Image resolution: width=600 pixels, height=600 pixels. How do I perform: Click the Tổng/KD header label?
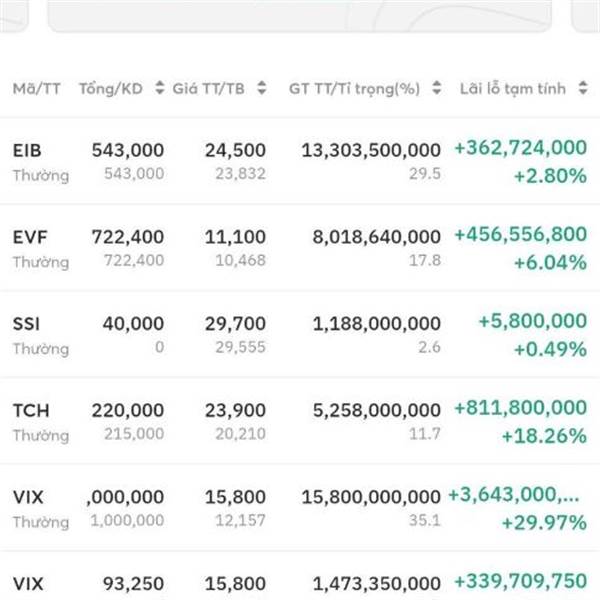point(111,89)
